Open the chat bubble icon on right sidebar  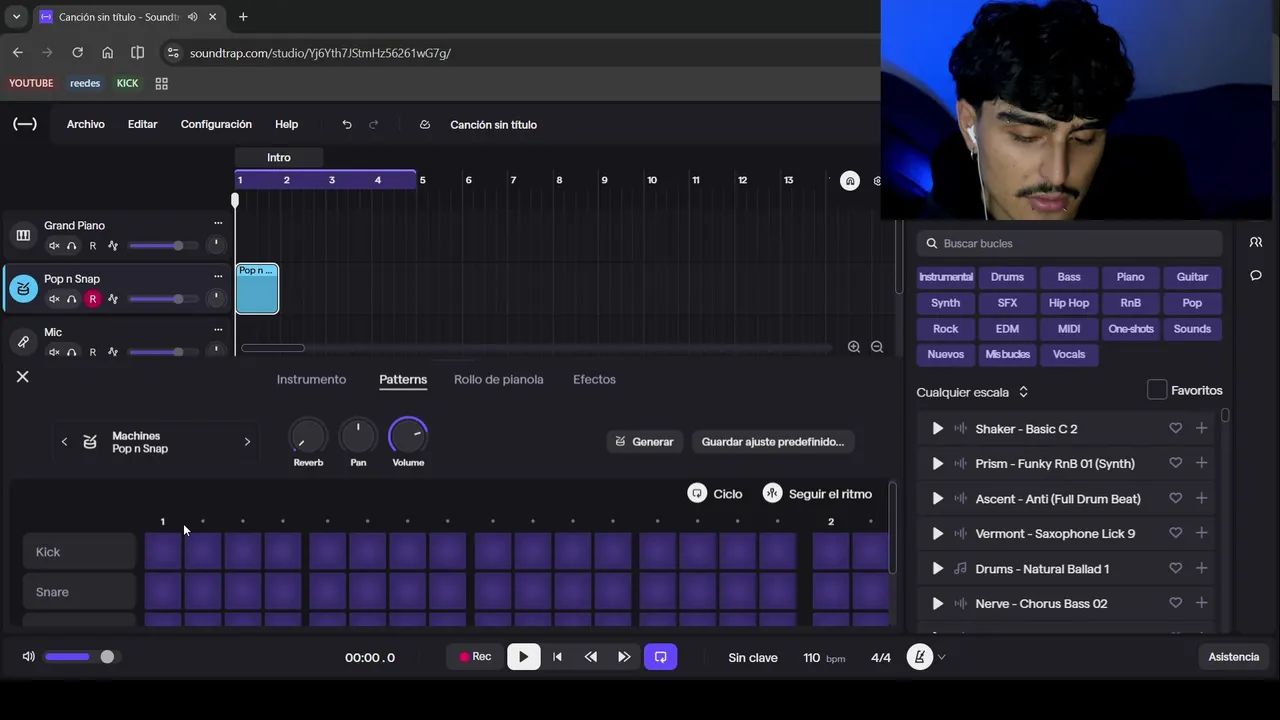tap(1256, 276)
